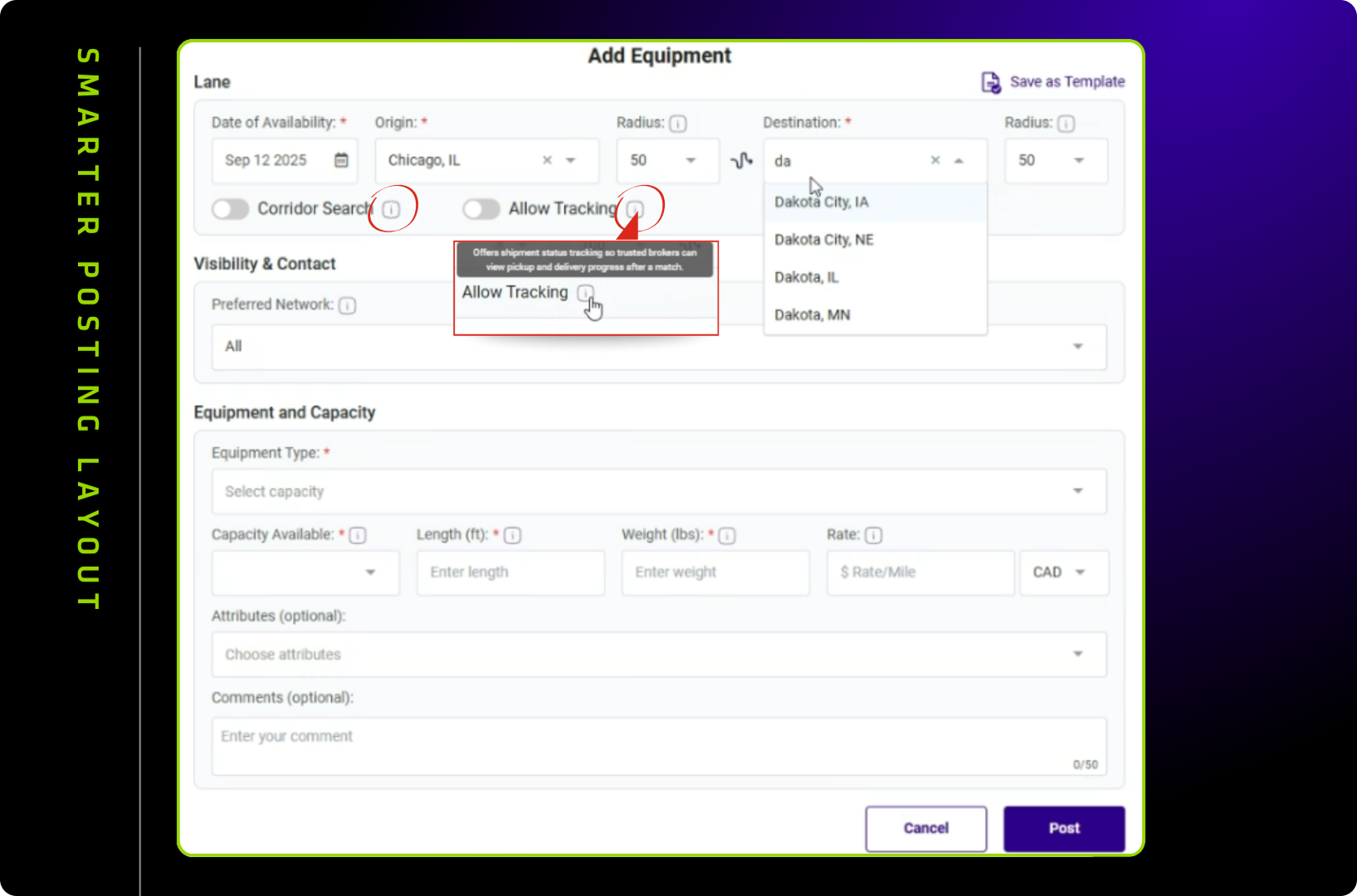The height and width of the screenshot is (896, 1357).
Task: Open the calendar icon in Date of Availability
Action: point(341,160)
